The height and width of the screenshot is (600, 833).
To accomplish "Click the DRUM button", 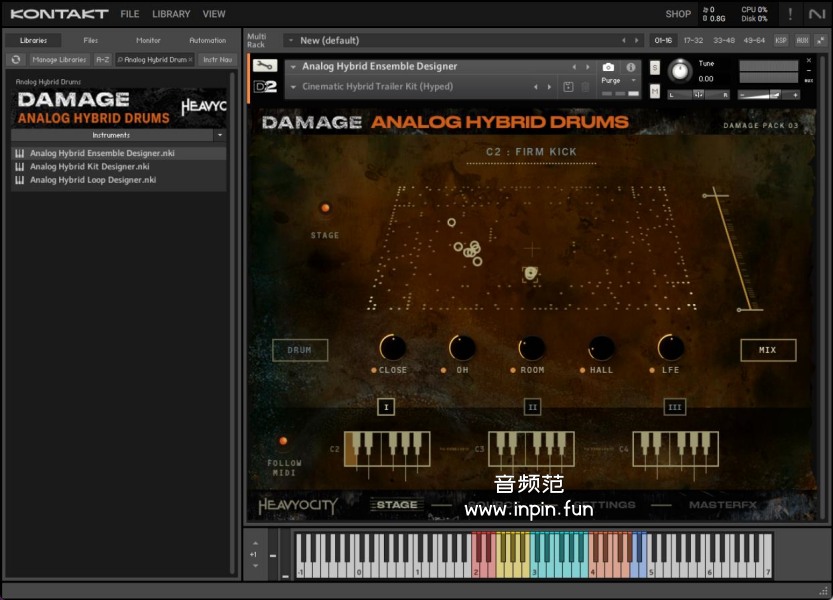I will 300,350.
